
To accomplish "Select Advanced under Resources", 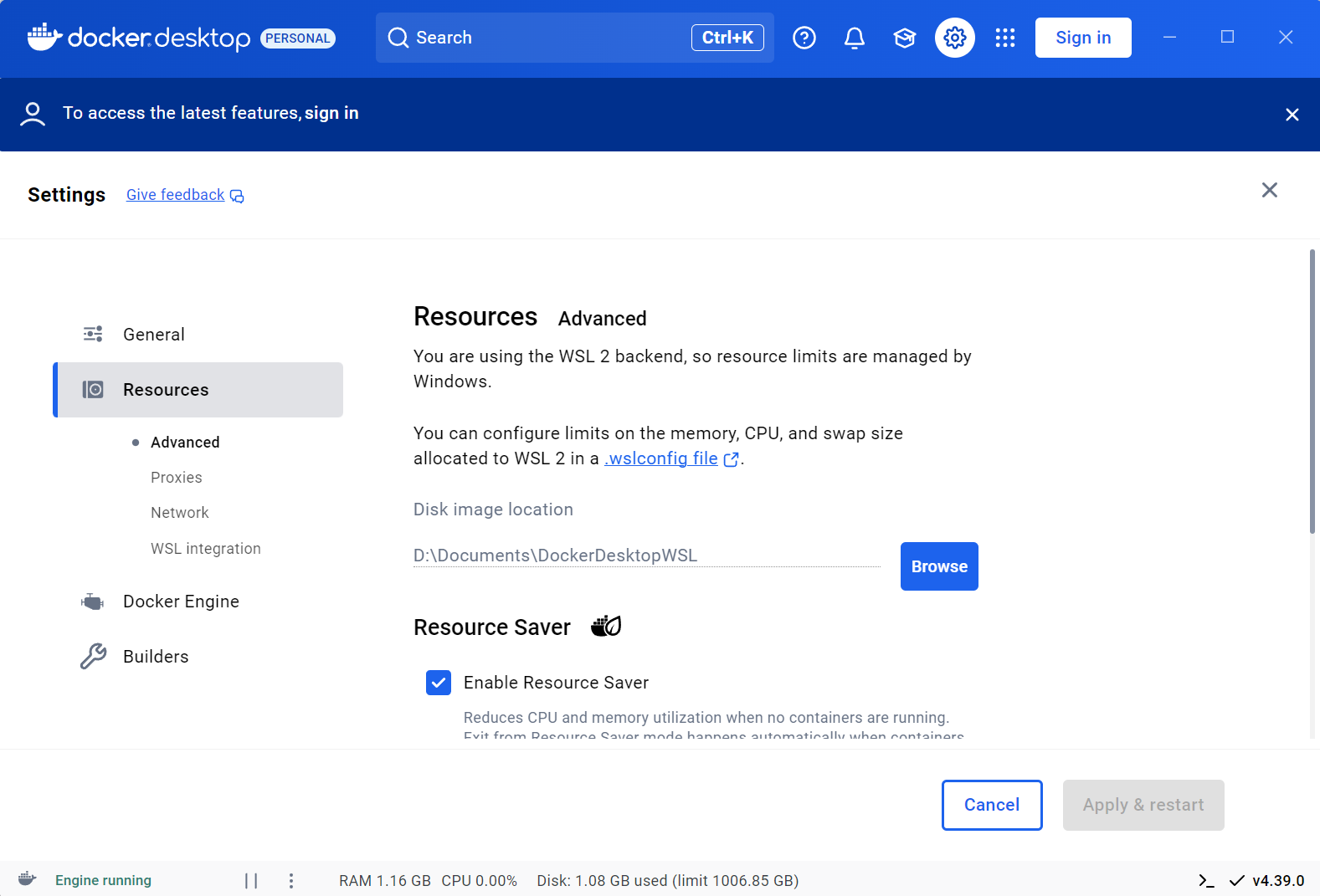I will pyautogui.click(x=185, y=442).
